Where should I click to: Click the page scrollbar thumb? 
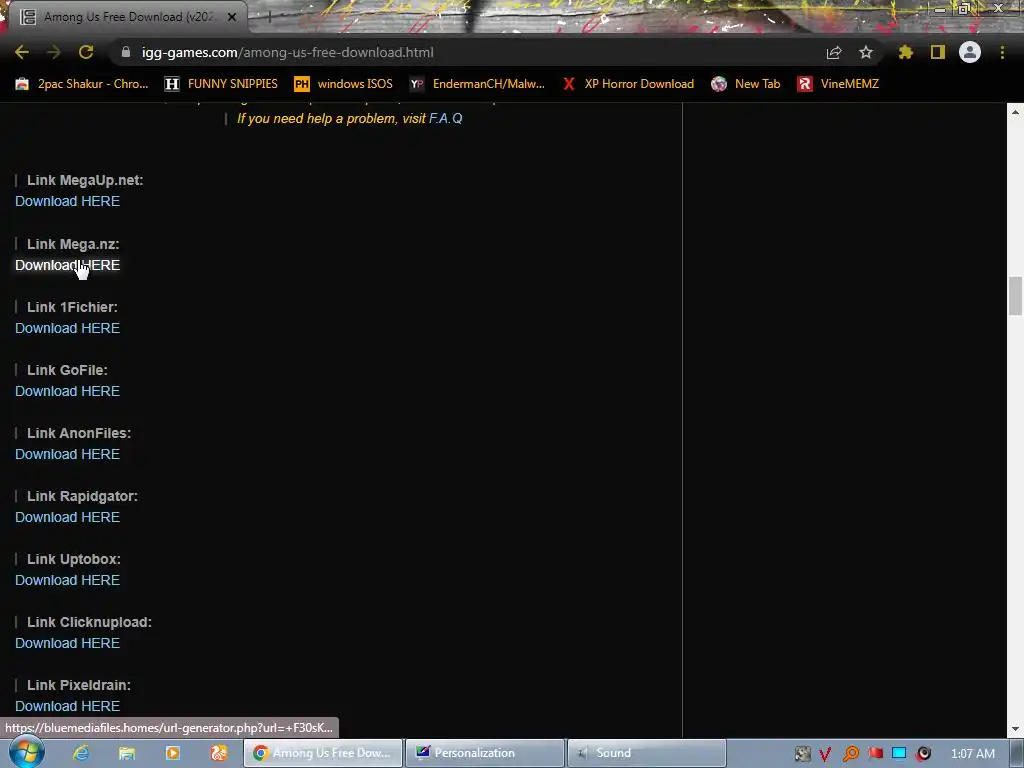(x=1015, y=295)
